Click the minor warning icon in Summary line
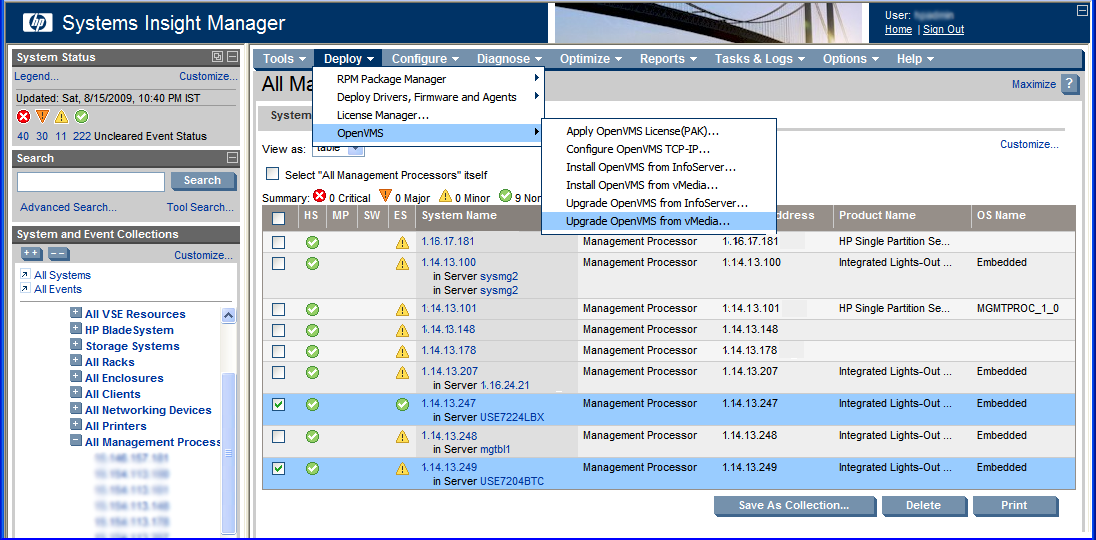Image resolution: width=1096 pixels, height=540 pixels. (x=445, y=196)
